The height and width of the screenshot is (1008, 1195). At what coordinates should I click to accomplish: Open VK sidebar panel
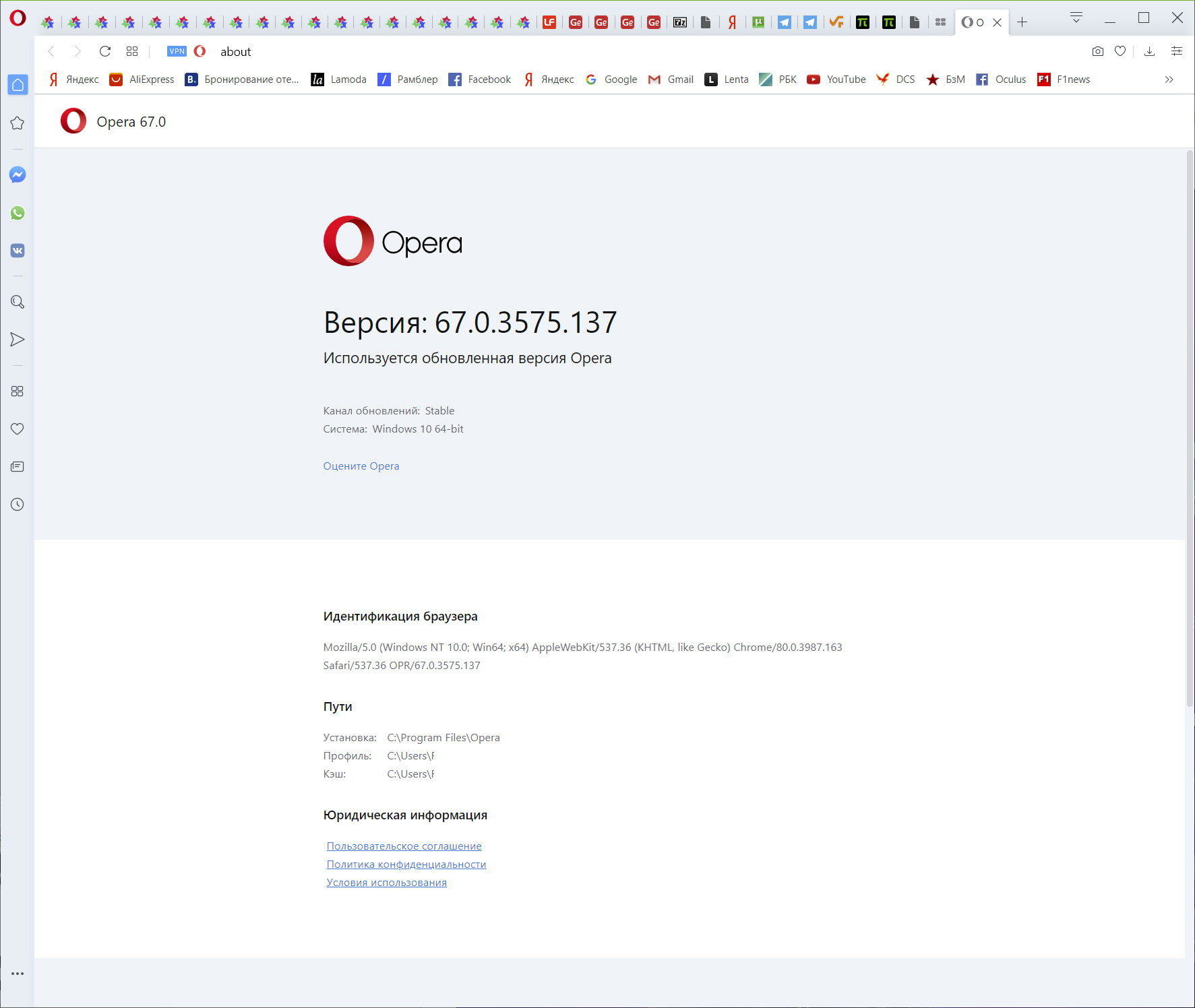click(18, 251)
